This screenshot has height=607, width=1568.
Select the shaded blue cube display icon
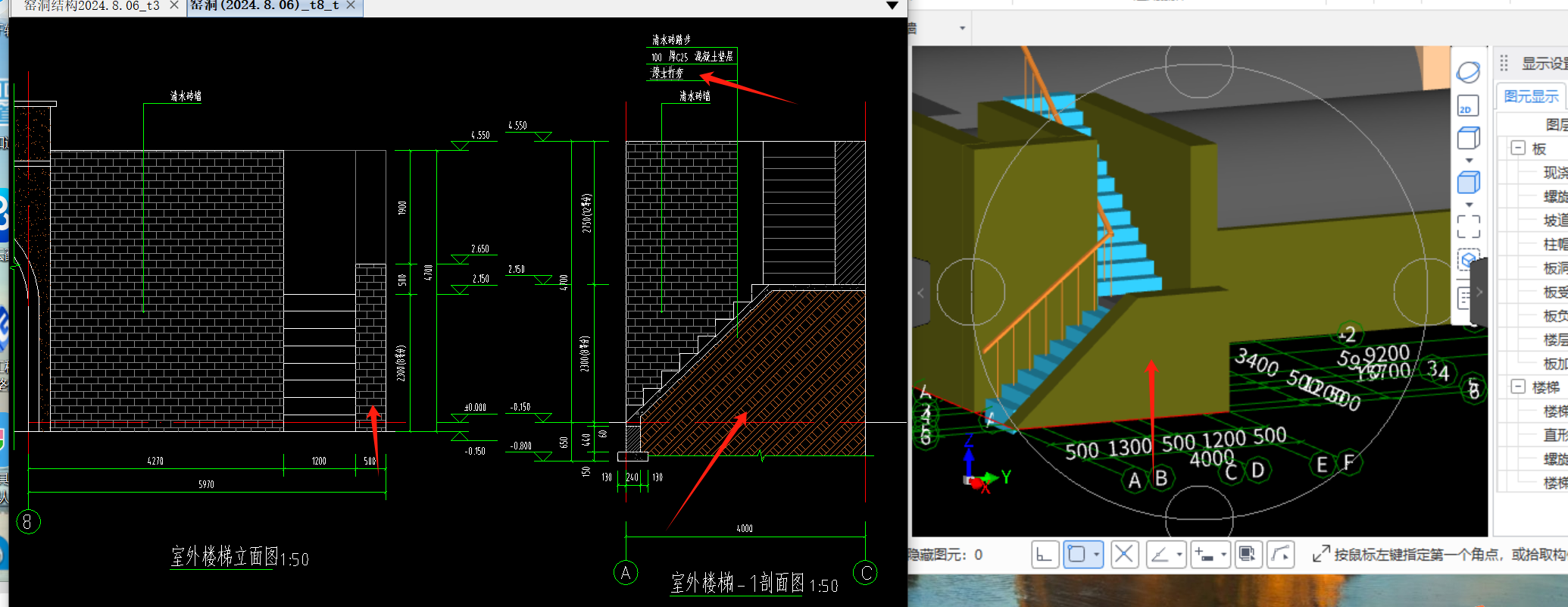pos(1468,183)
